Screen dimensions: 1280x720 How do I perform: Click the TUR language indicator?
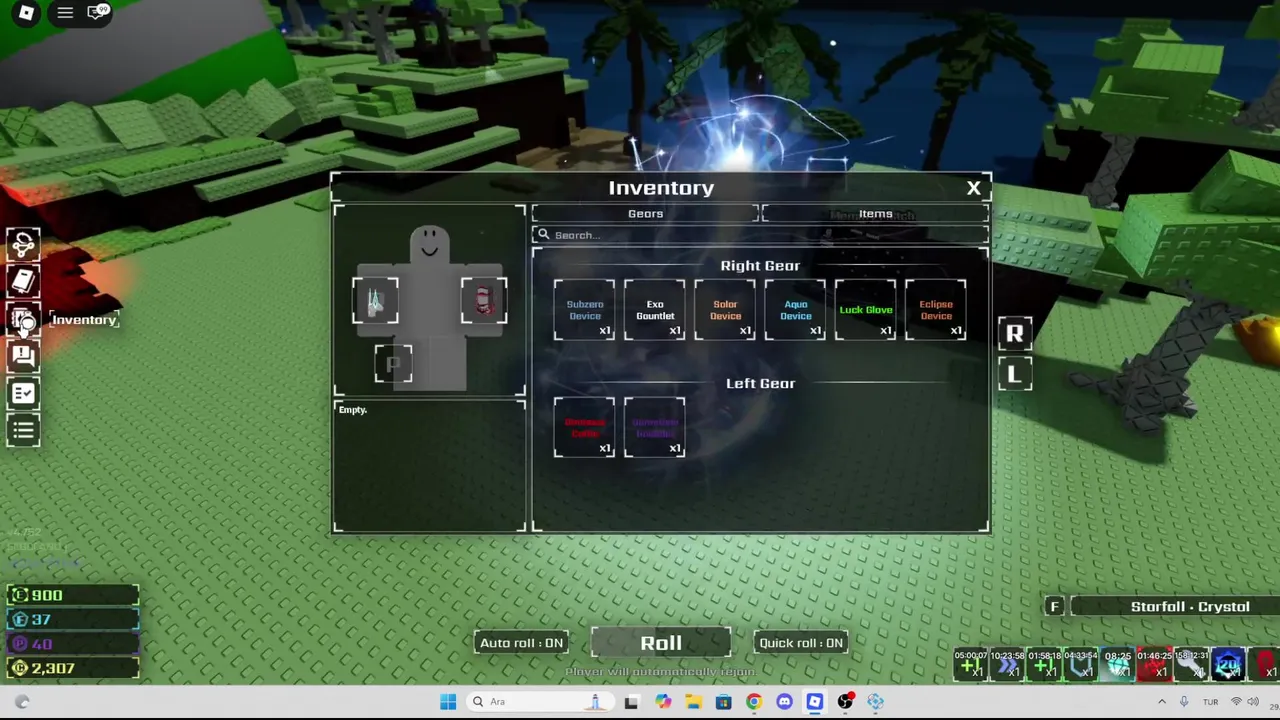[x=1210, y=702]
